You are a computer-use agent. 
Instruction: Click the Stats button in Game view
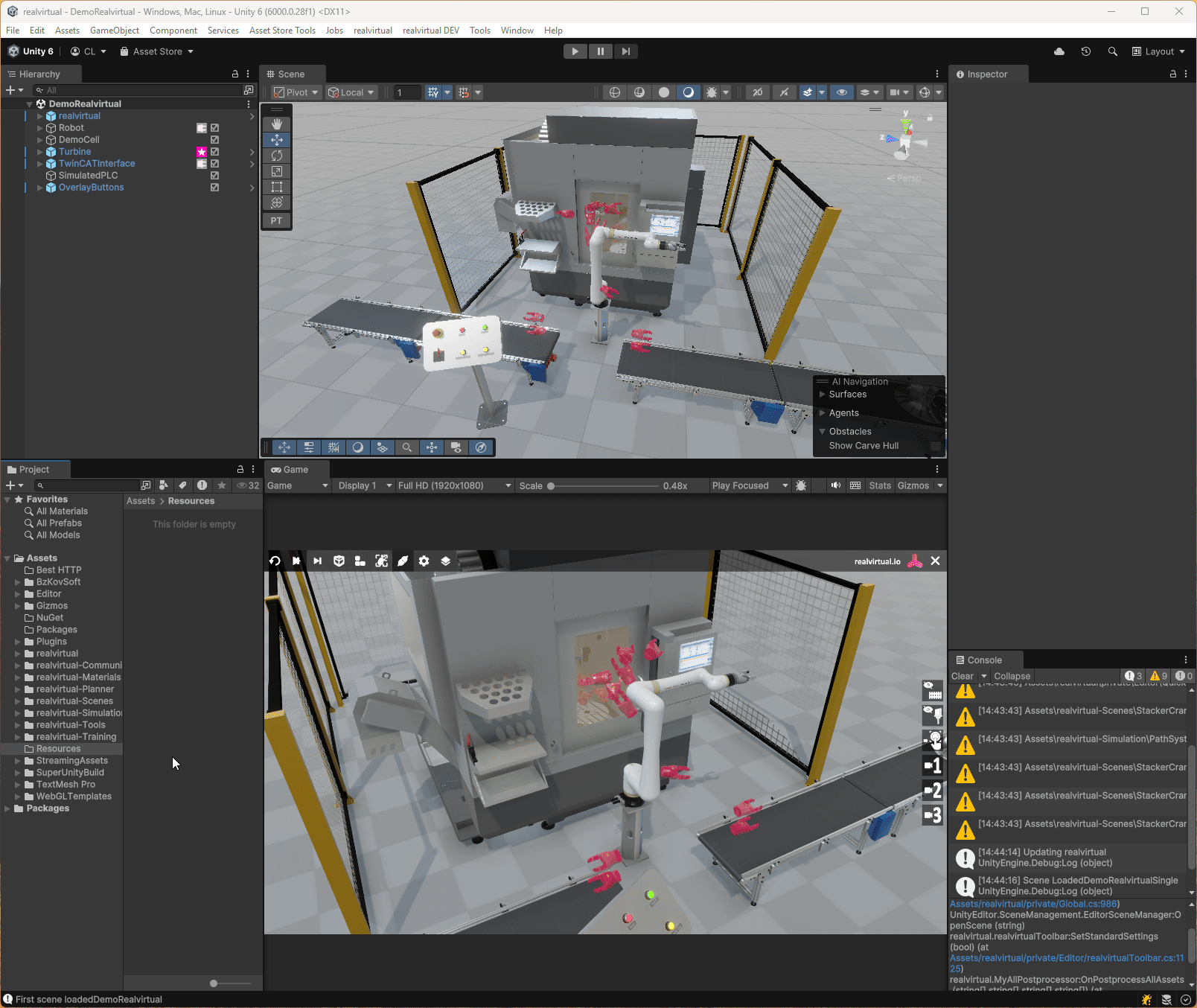(x=879, y=485)
